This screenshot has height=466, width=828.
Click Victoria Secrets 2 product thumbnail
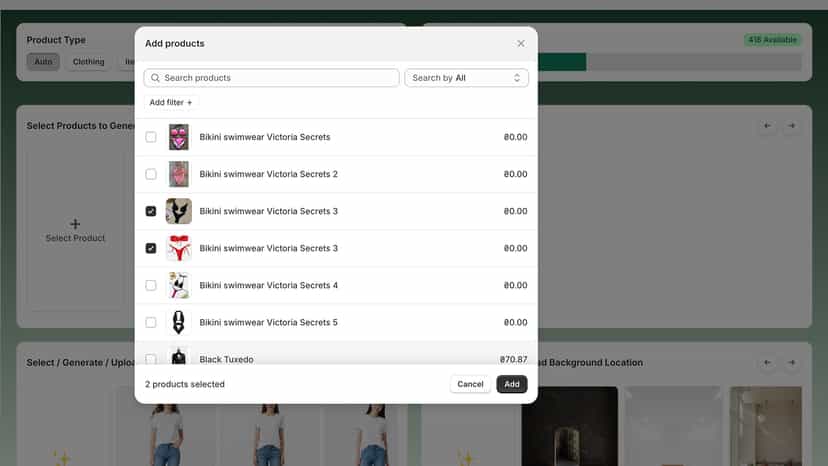[x=178, y=174]
